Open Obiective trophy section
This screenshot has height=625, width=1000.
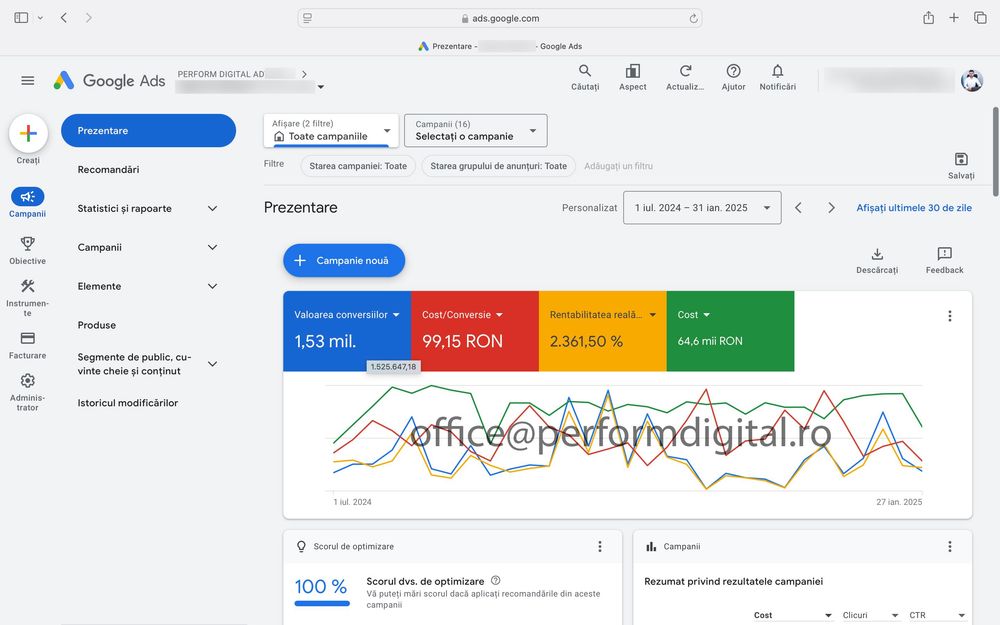pyautogui.click(x=27, y=250)
